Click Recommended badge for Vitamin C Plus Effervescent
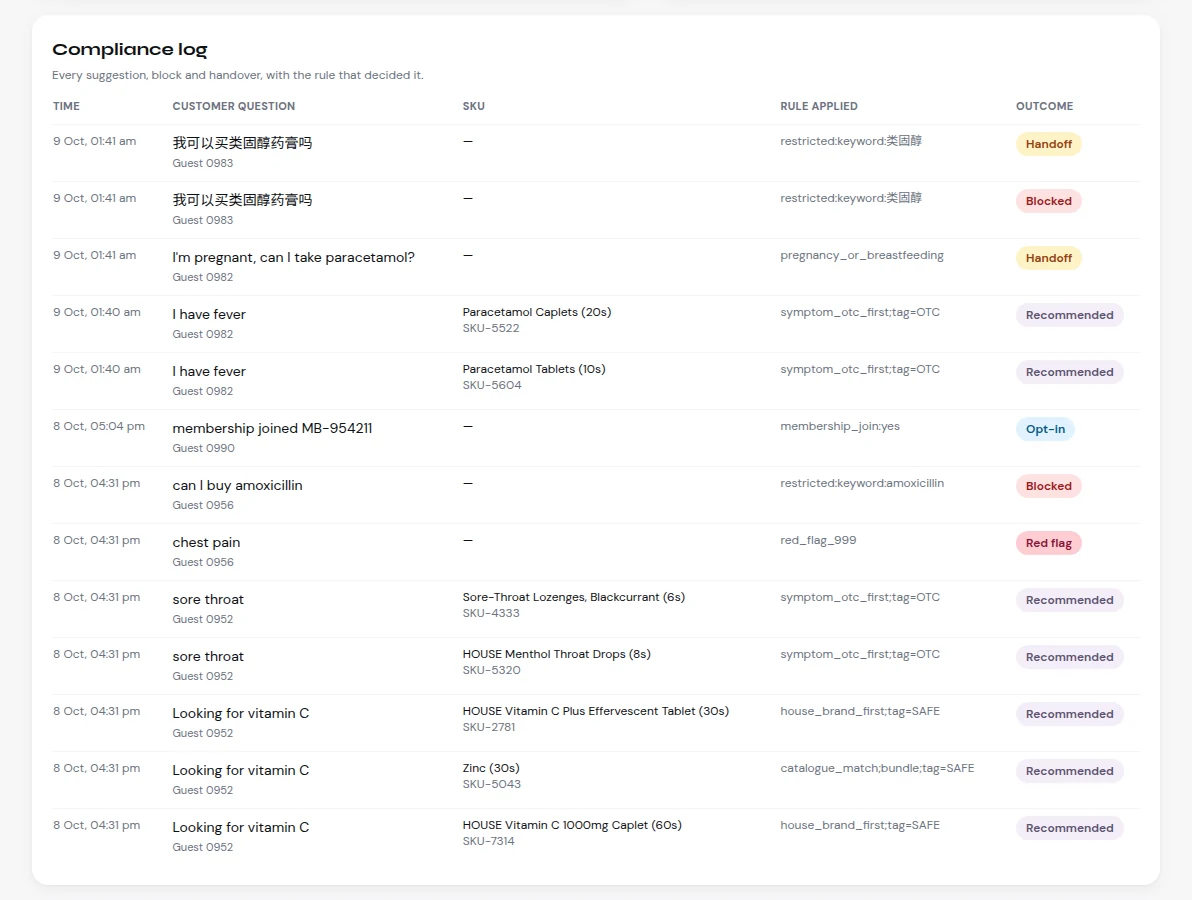The image size is (1192, 900). (1069, 715)
